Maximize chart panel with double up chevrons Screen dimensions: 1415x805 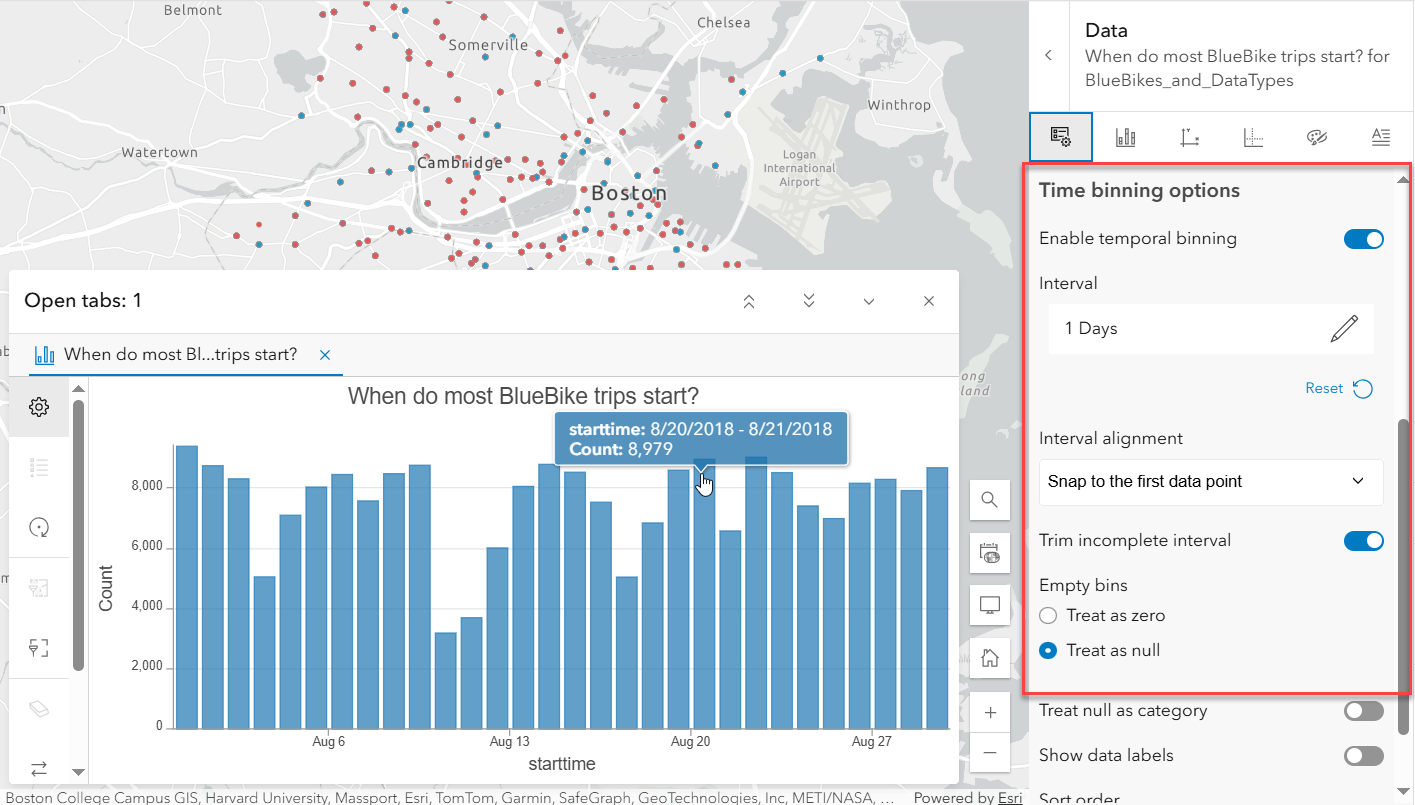point(749,301)
